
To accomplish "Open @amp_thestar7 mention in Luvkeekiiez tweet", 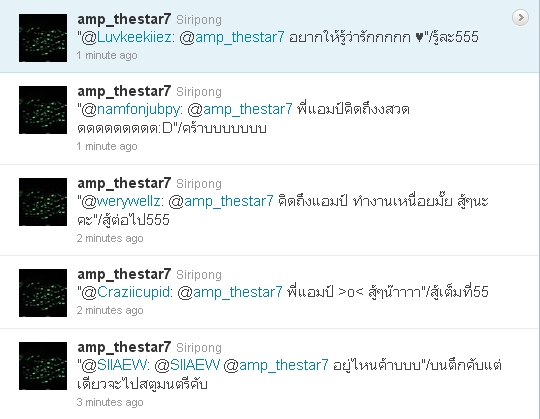I will coord(232,37).
